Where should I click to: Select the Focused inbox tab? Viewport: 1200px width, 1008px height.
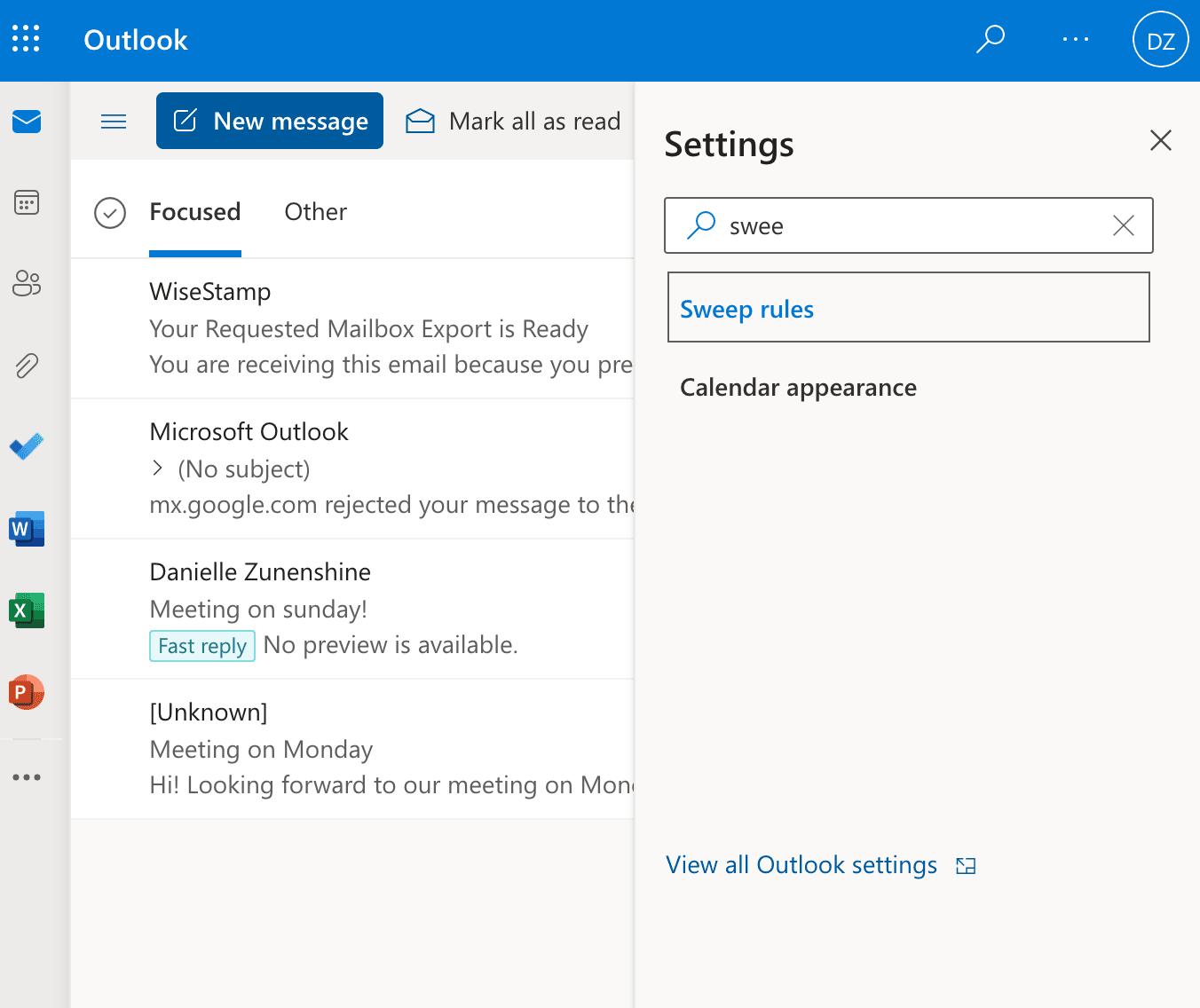[x=195, y=212]
